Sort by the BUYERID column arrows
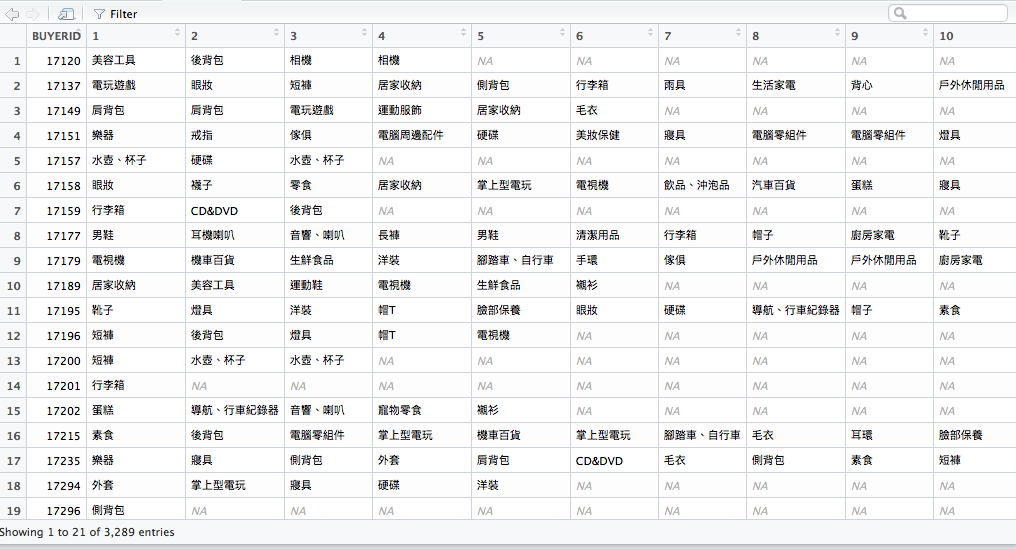Viewport: 1016px width, 549px height. coord(78,32)
